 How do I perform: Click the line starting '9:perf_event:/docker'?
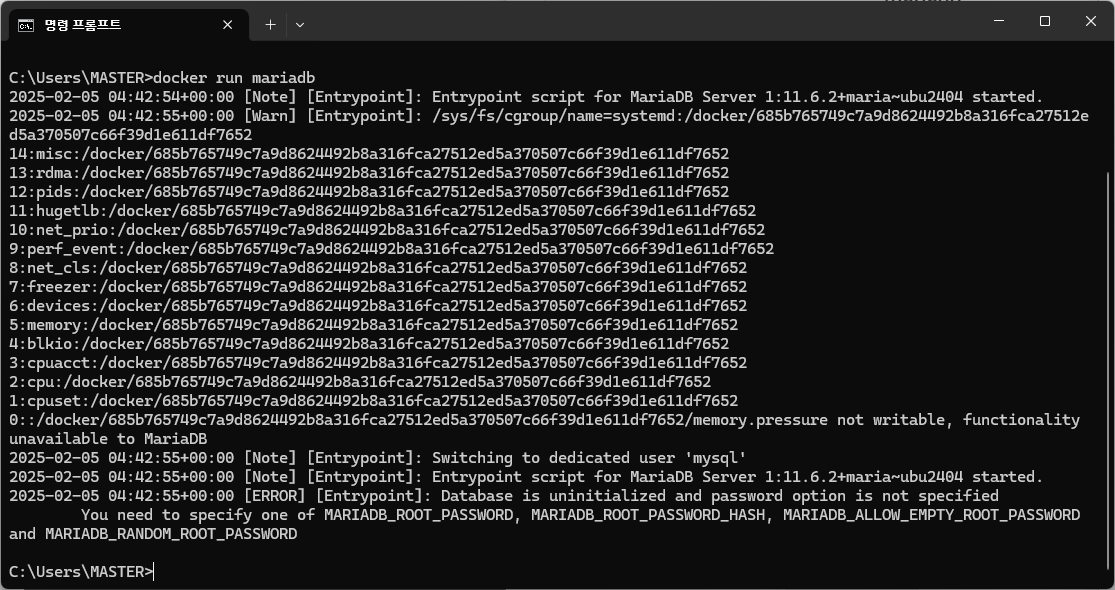pyautogui.click(x=391, y=249)
